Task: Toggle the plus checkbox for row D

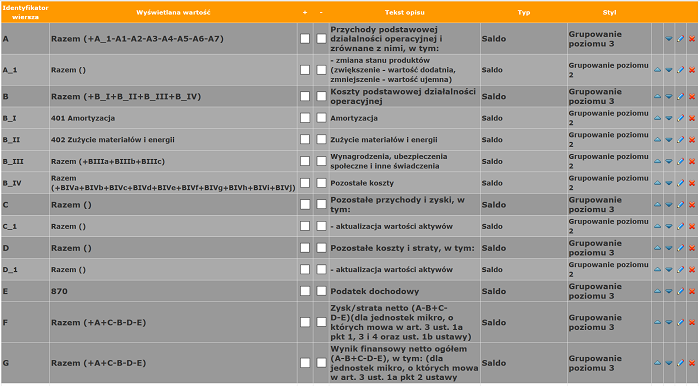Action: tap(305, 248)
